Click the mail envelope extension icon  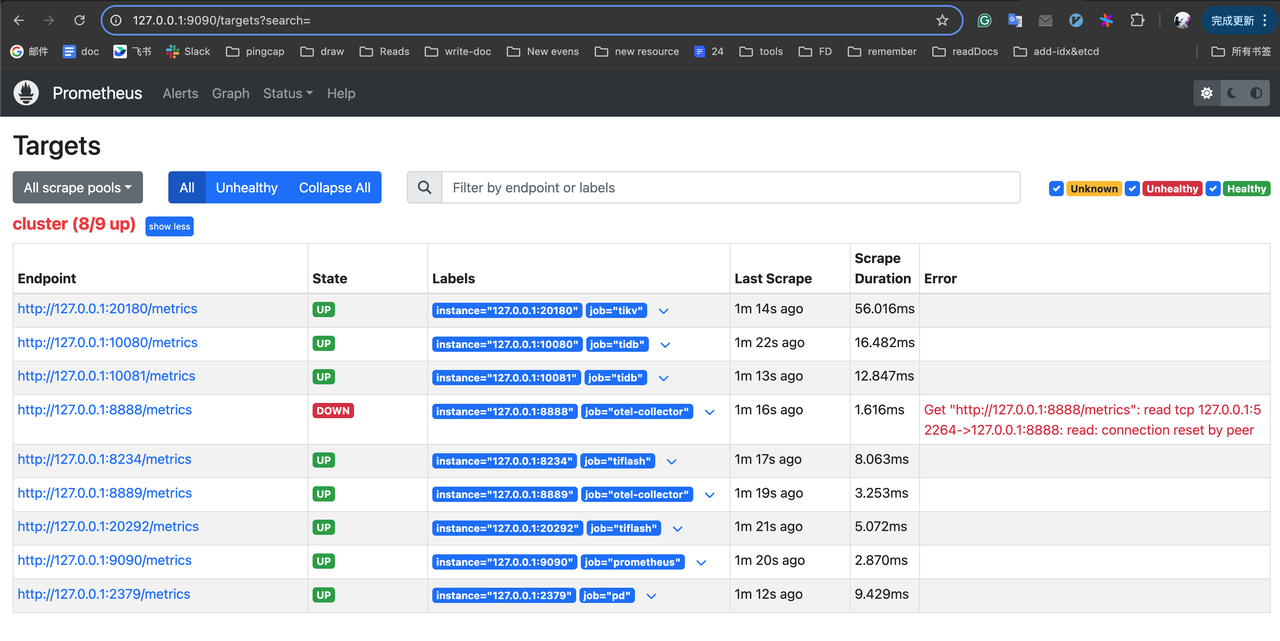[x=1045, y=20]
